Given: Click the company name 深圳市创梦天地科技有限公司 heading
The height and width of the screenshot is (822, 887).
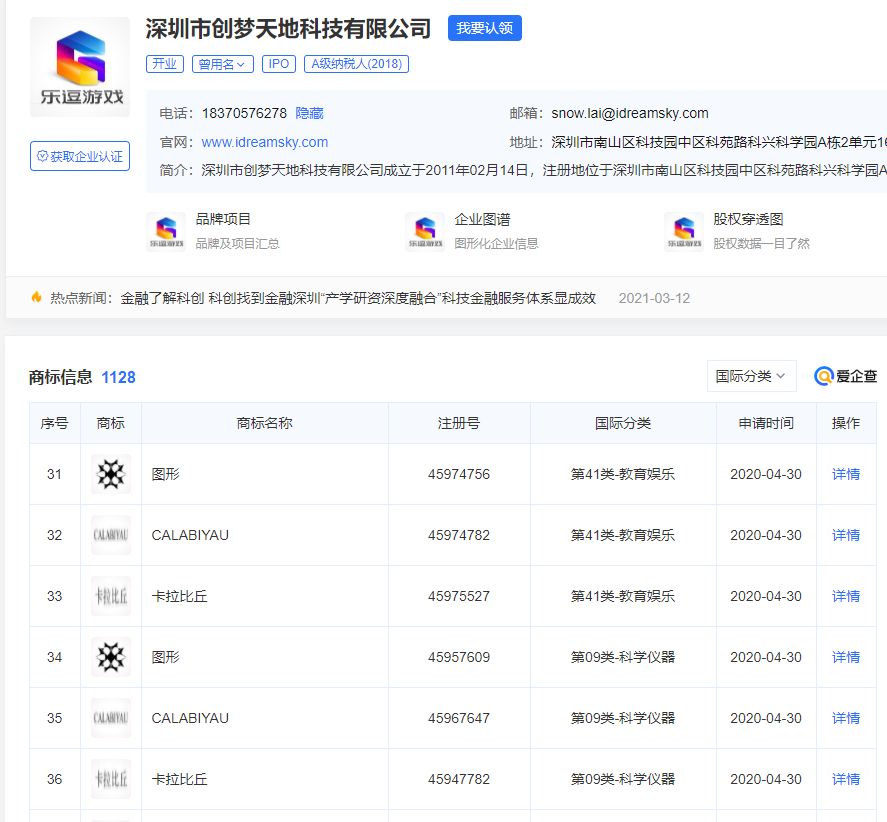Looking at the screenshot, I should [x=288, y=28].
